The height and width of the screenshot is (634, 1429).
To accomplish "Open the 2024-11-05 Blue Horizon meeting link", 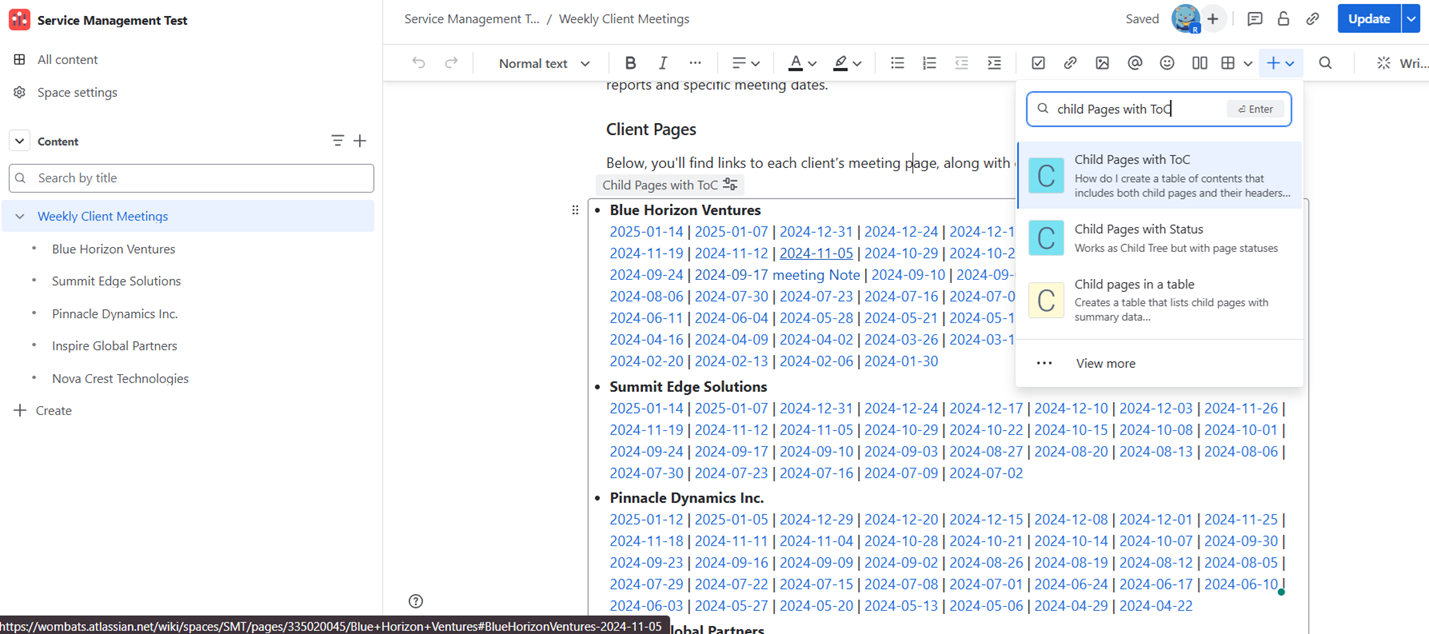I will click(815, 252).
